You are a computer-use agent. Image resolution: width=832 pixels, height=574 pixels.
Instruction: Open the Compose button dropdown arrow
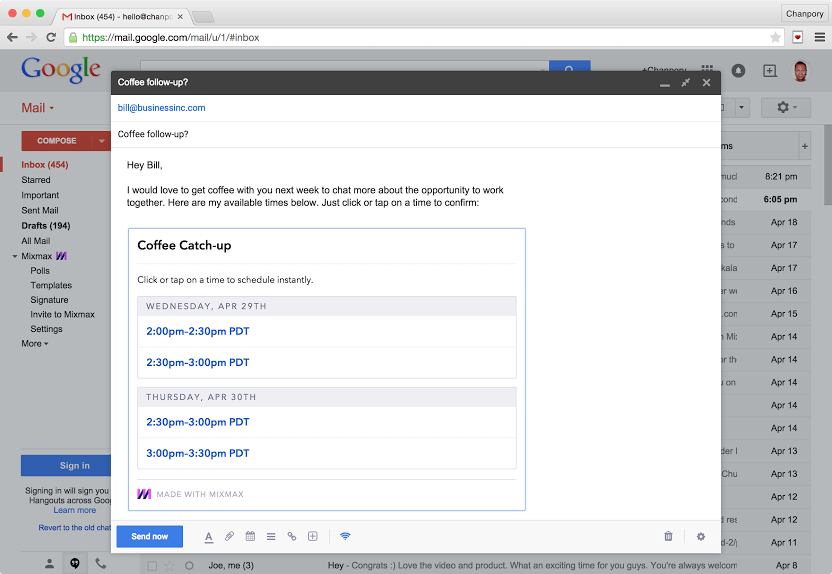(x=101, y=141)
